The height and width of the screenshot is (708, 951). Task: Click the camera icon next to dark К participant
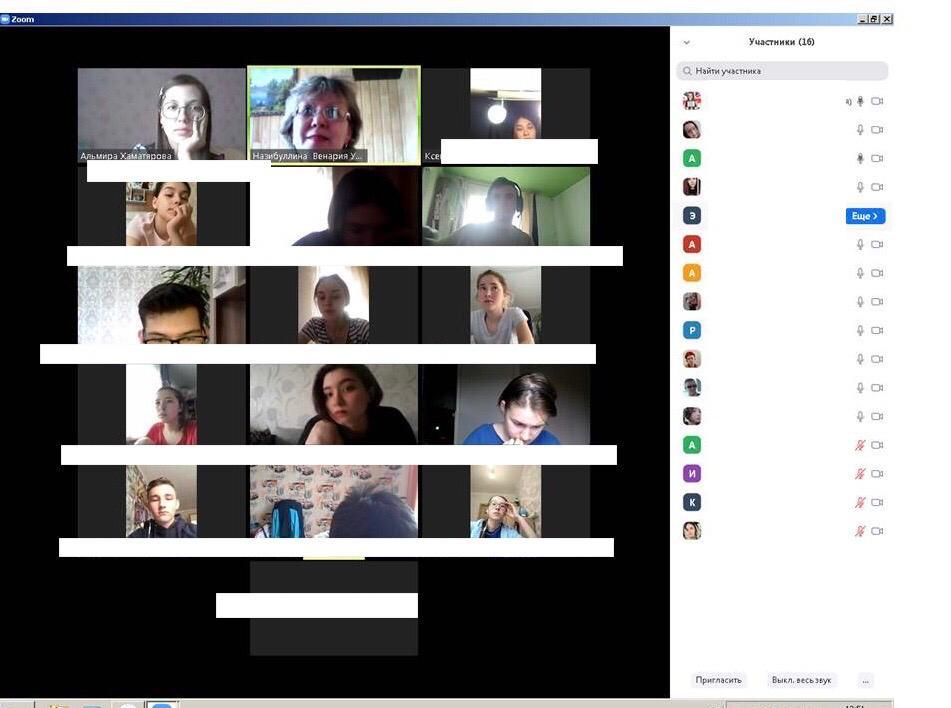tap(877, 503)
